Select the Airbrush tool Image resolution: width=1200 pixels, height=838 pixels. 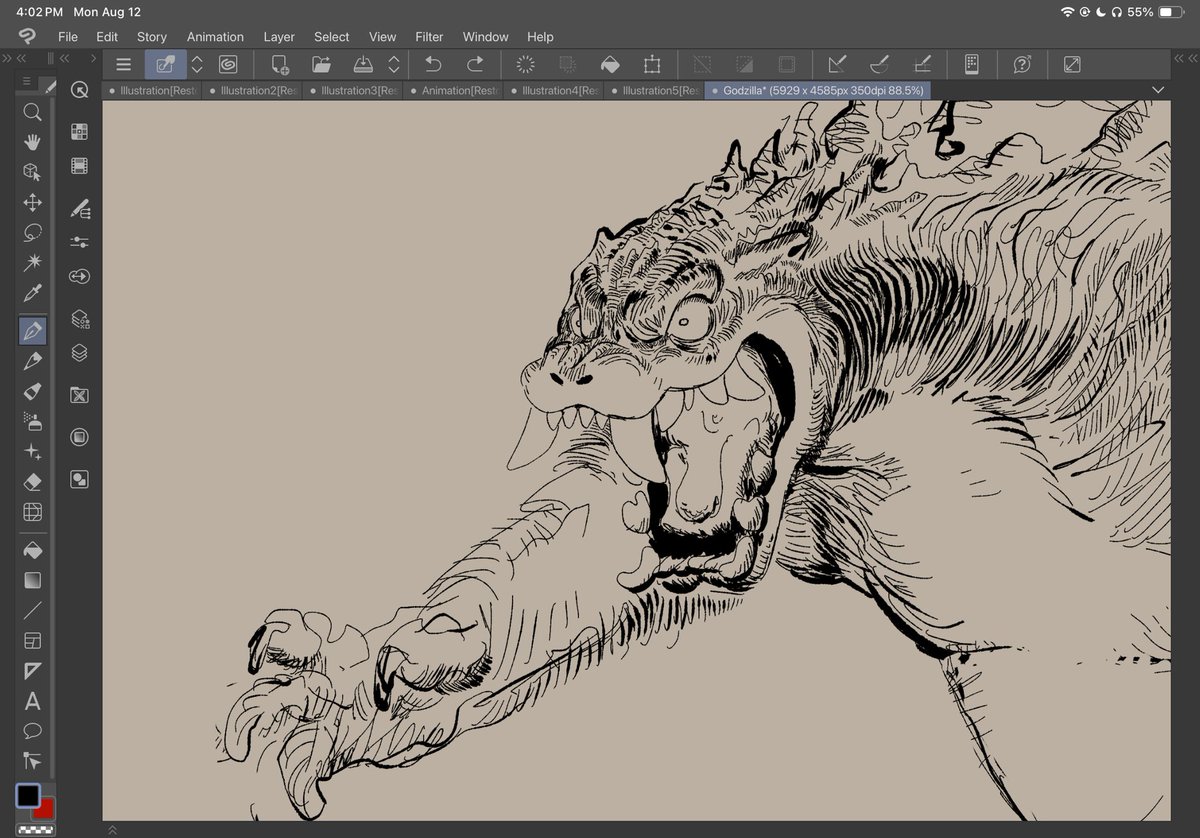32,421
